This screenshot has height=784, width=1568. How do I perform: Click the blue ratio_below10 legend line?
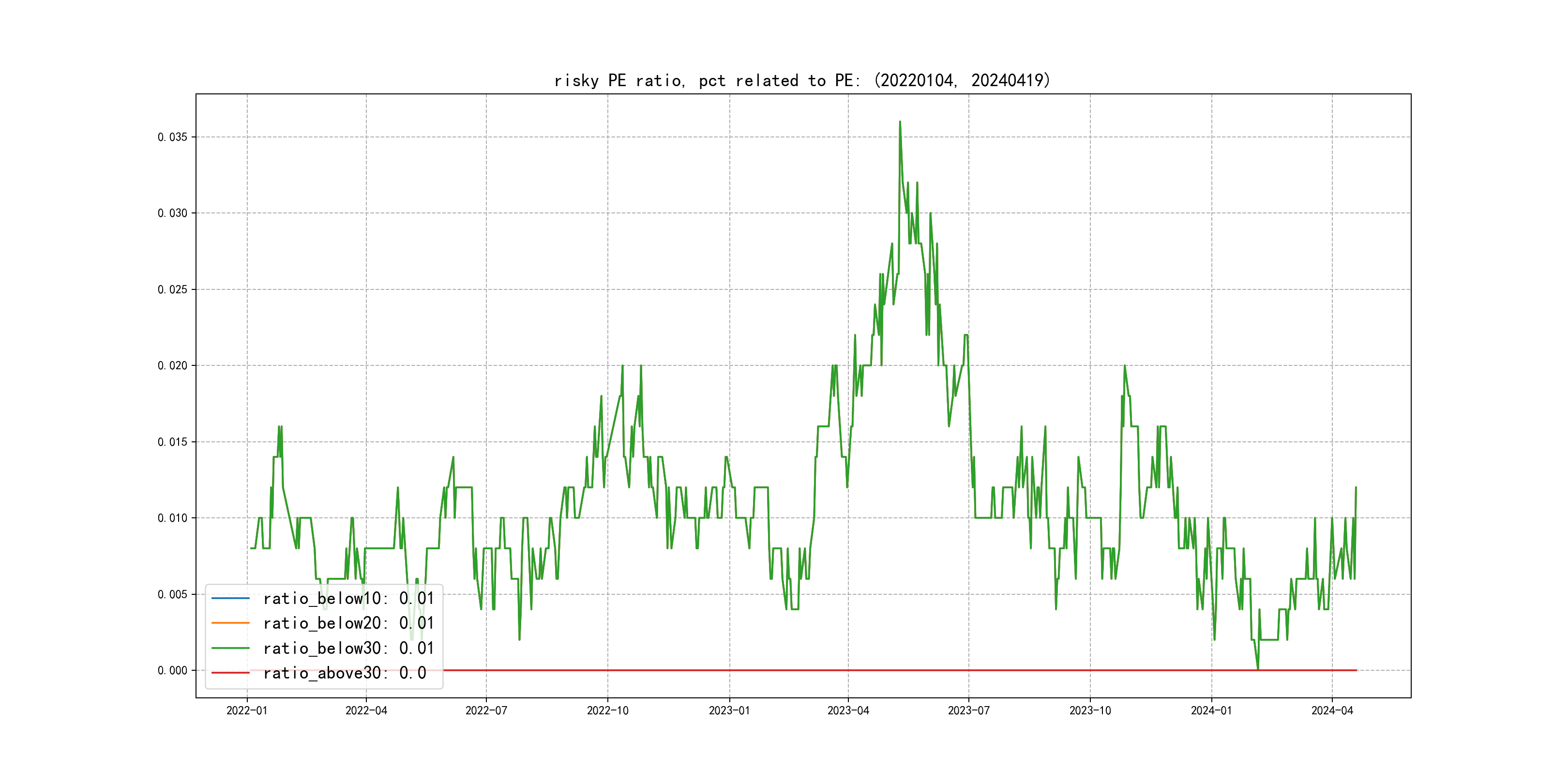click(230, 598)
